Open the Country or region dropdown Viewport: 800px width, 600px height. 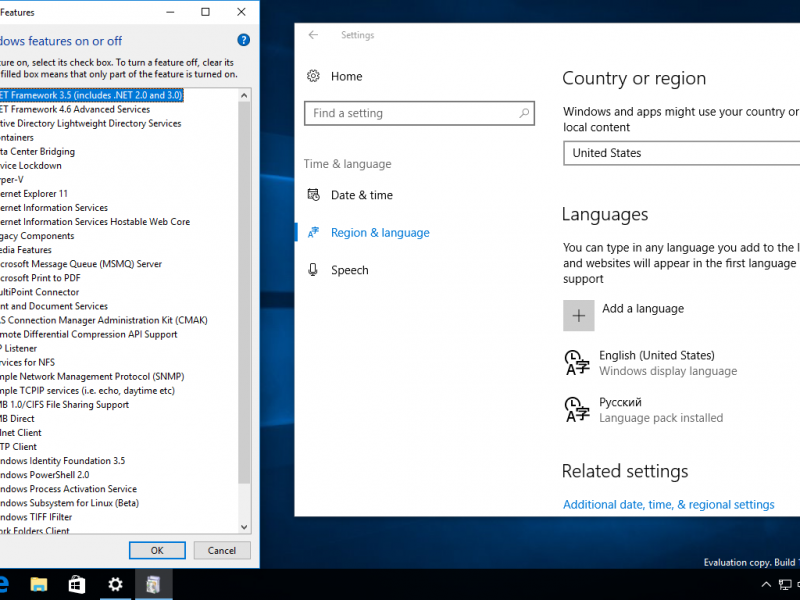point(682,153)
